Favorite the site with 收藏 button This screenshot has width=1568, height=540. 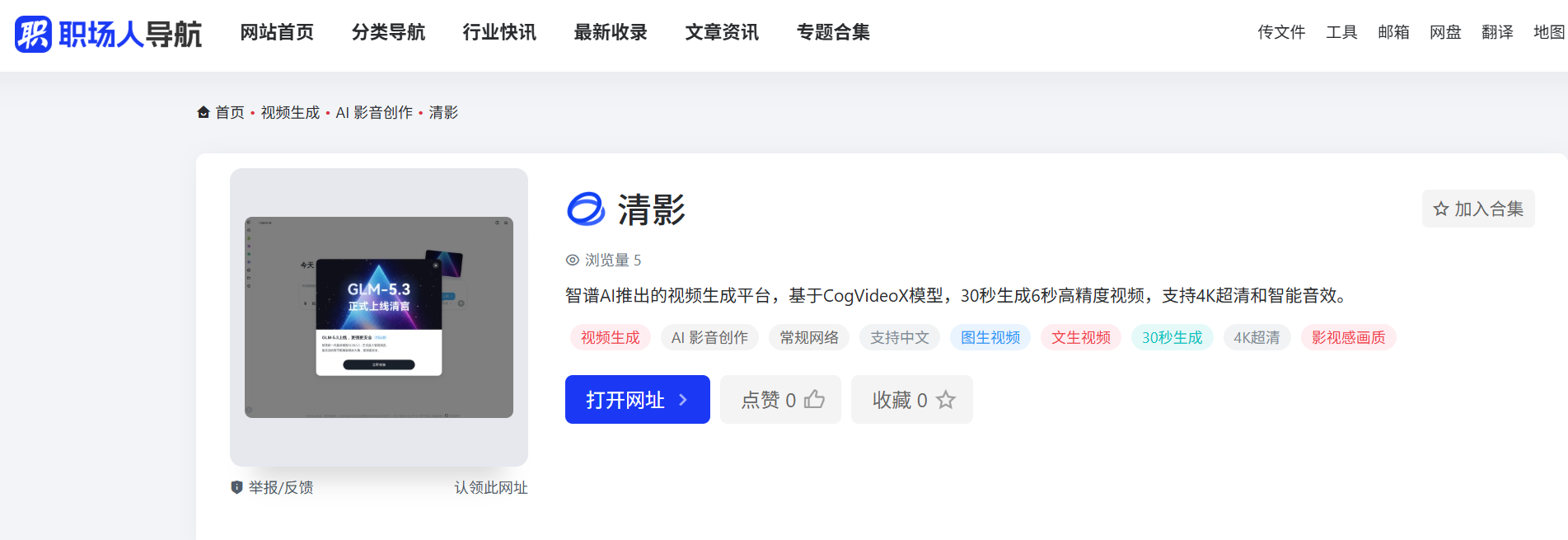pyautogui.click(x=912, y=400)
